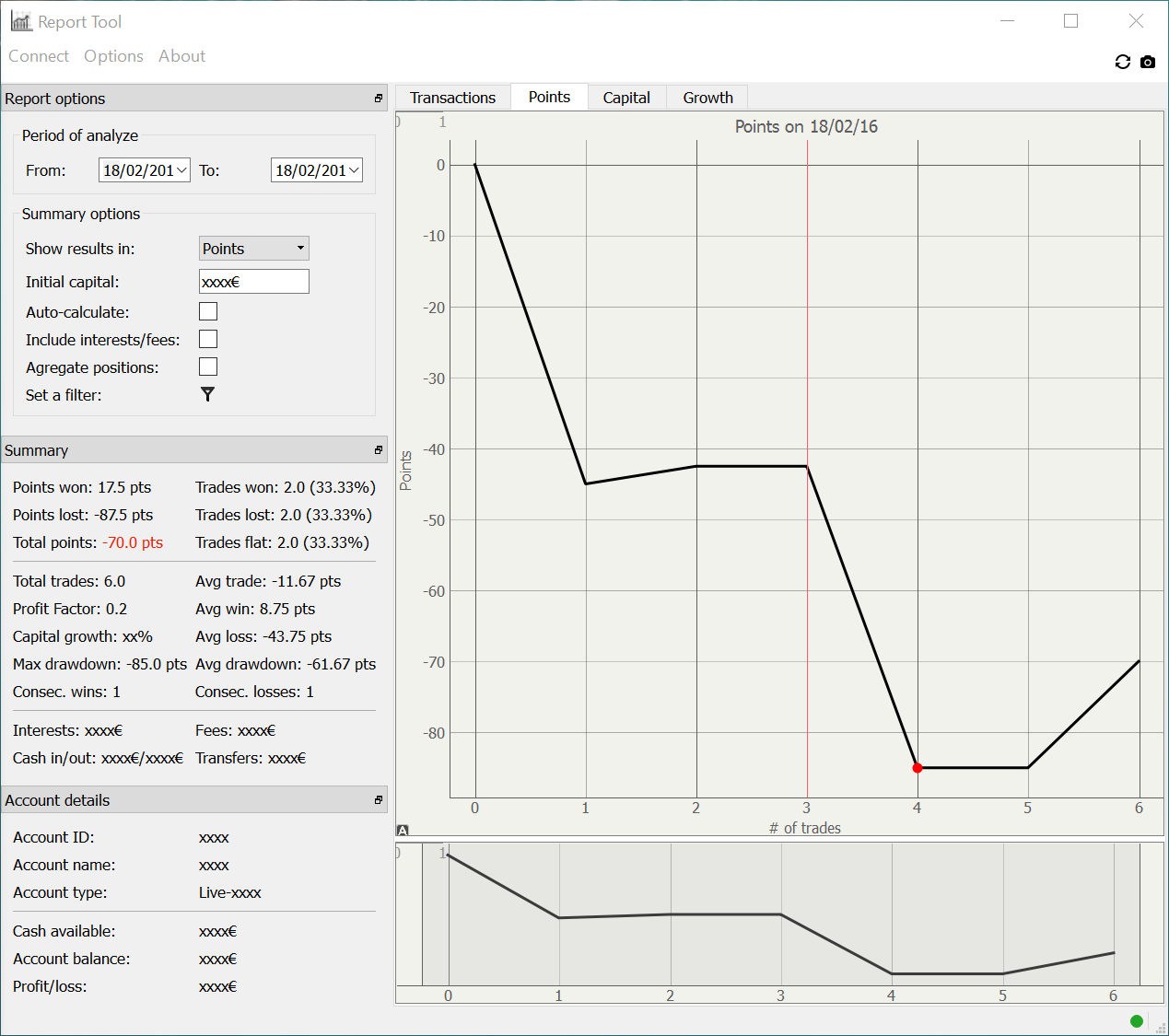Float the Account details panel

(378, 800)
